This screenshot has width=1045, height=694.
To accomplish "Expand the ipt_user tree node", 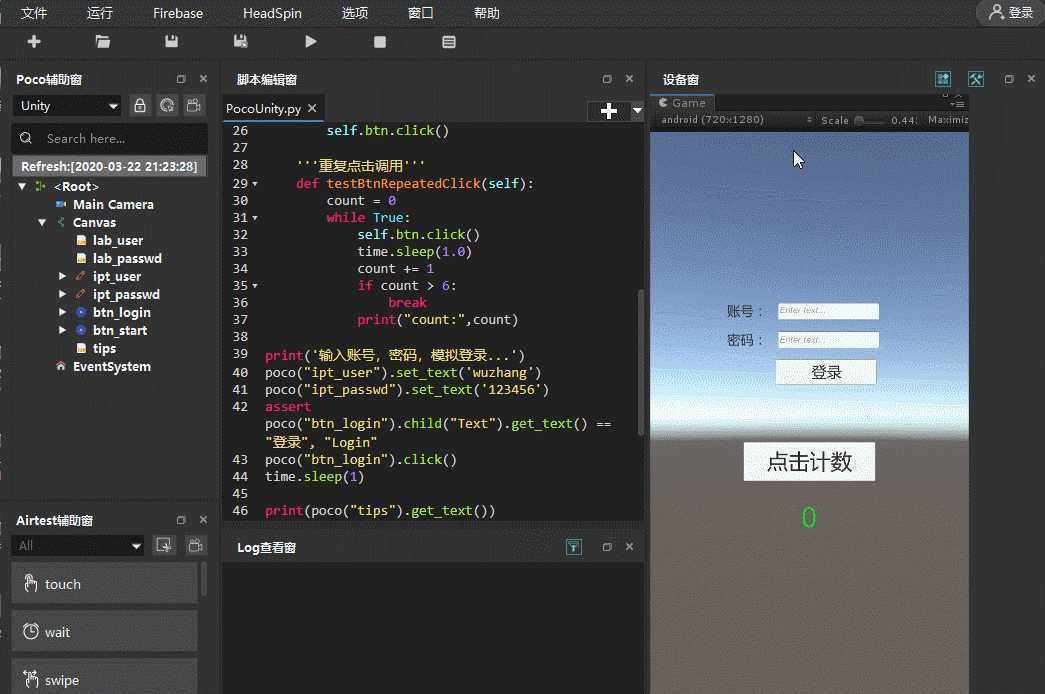I will coord(62,277).
